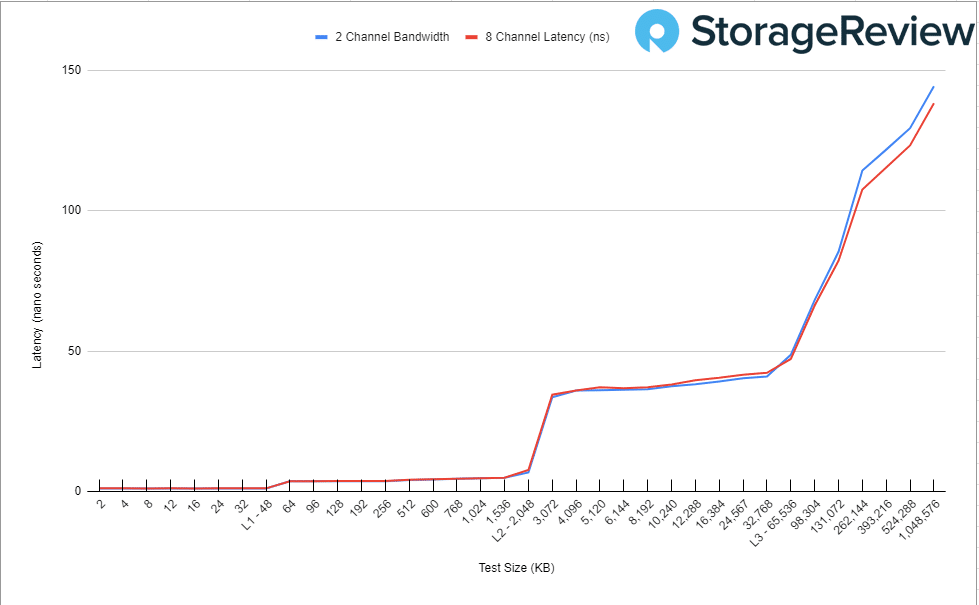This screenshot has height=605, width=979.
Task: Select the x-axis tick label "12"
Action: point(170,506)
